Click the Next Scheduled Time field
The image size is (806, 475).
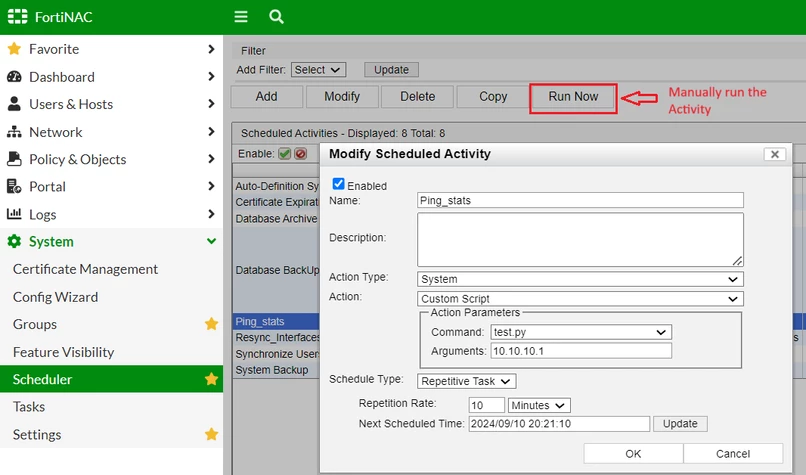(559, 424)
